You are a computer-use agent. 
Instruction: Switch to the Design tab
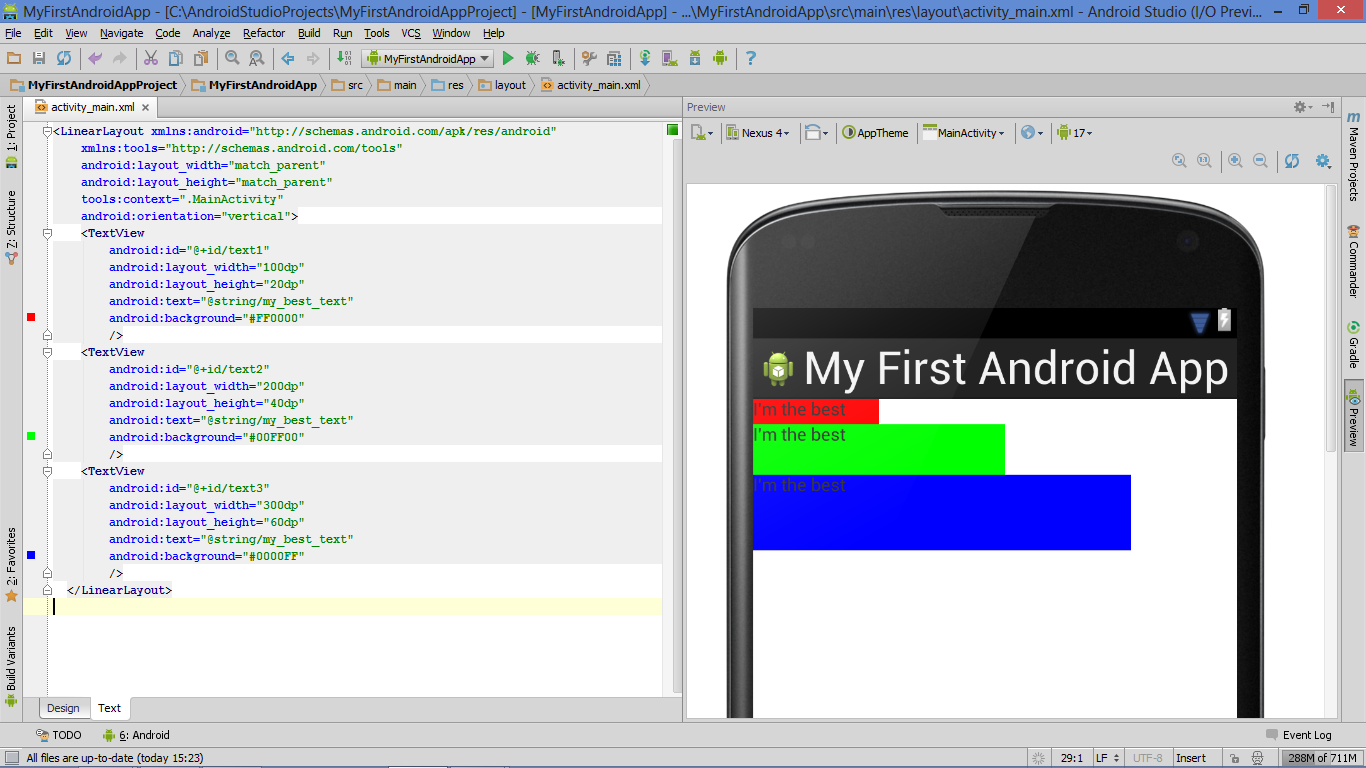(x=63, y=708)
